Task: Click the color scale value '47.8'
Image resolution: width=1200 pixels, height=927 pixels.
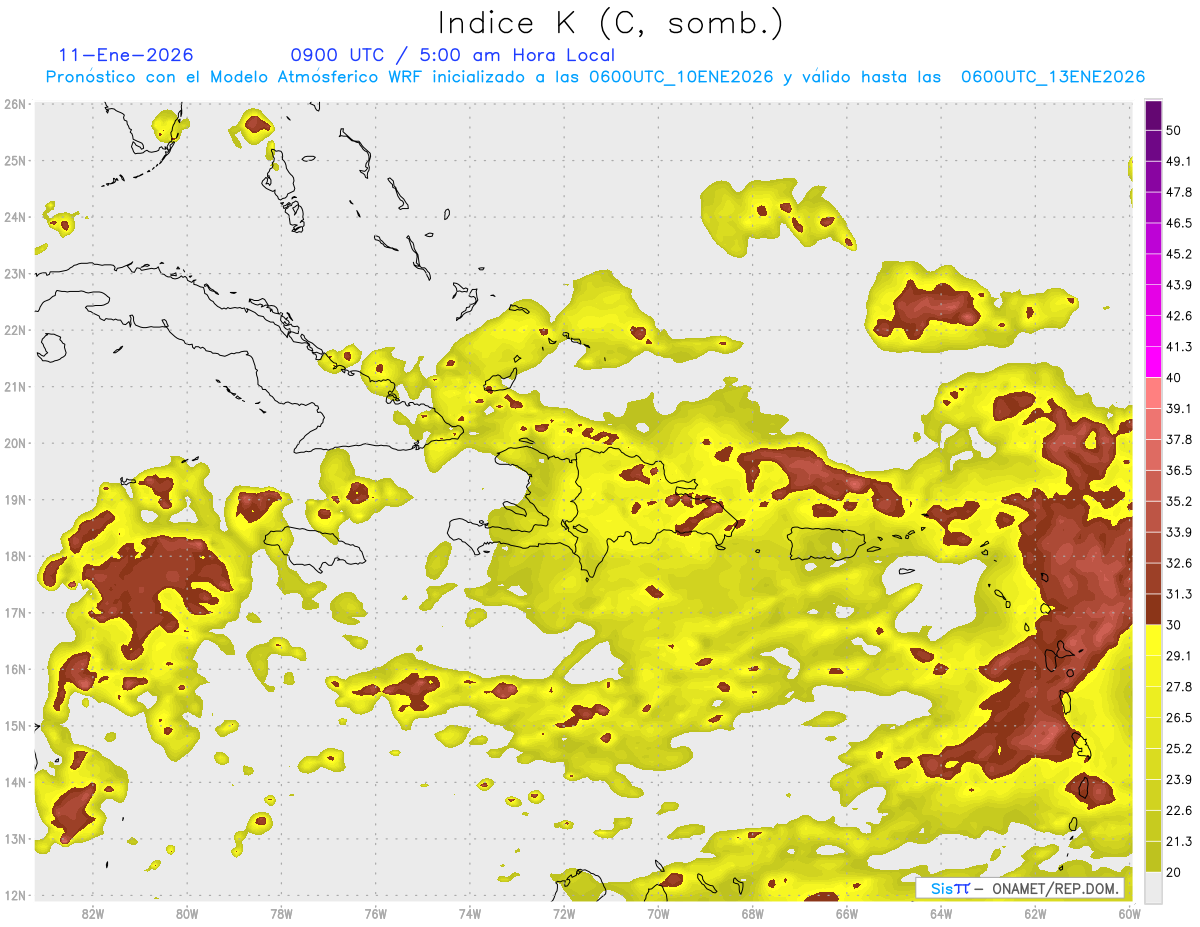Action: [x=1179, y=192]
